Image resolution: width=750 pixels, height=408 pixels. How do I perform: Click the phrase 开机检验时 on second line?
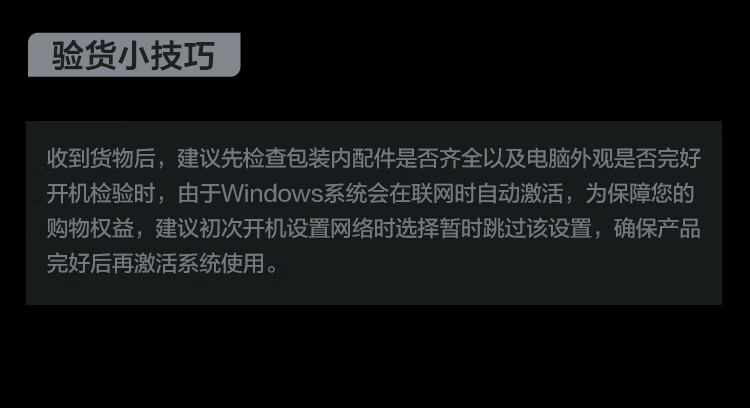click(x=101, y=193)
